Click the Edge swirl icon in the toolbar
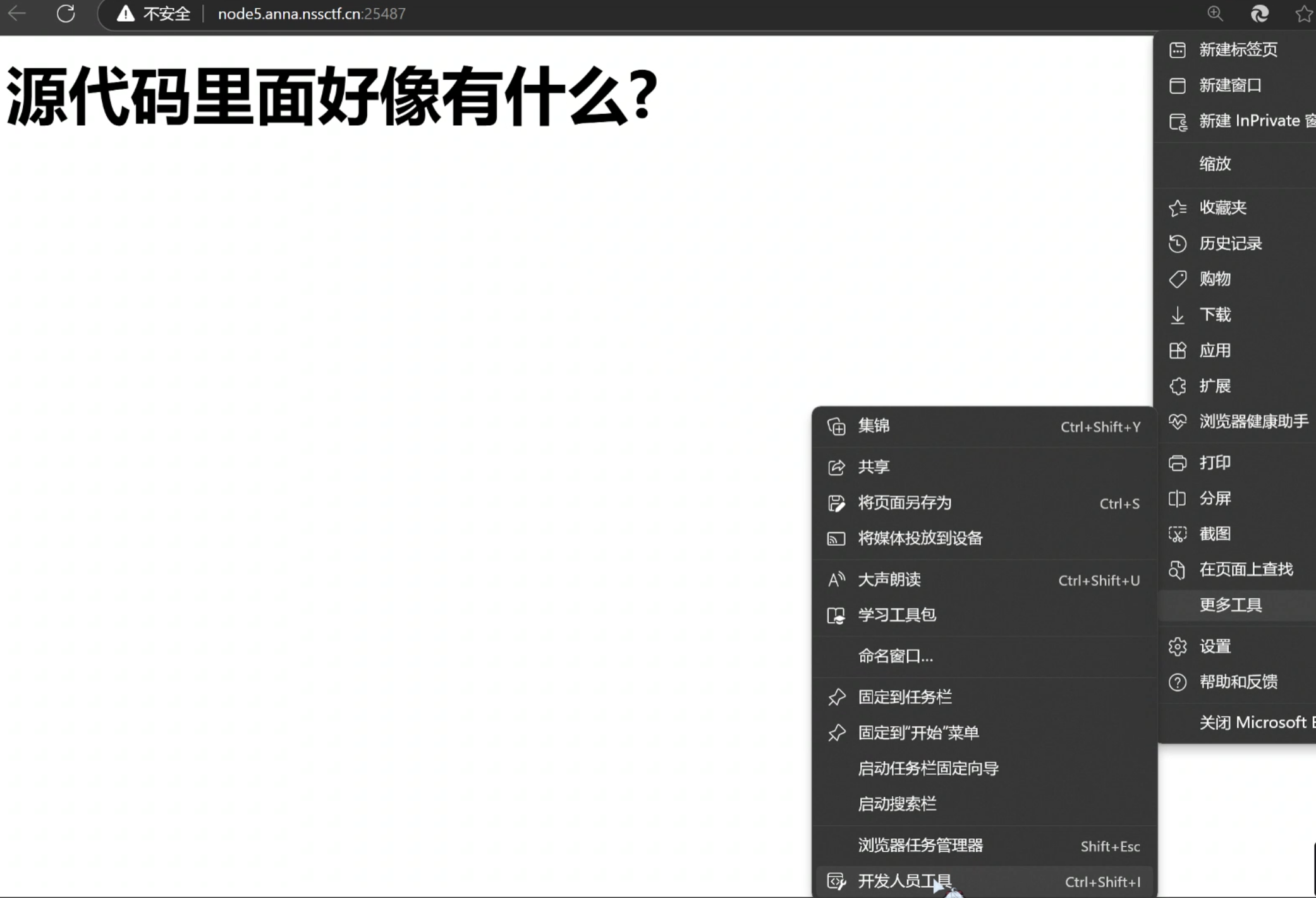This screenshot has height=898, width=1316. tap(1260, 13)
